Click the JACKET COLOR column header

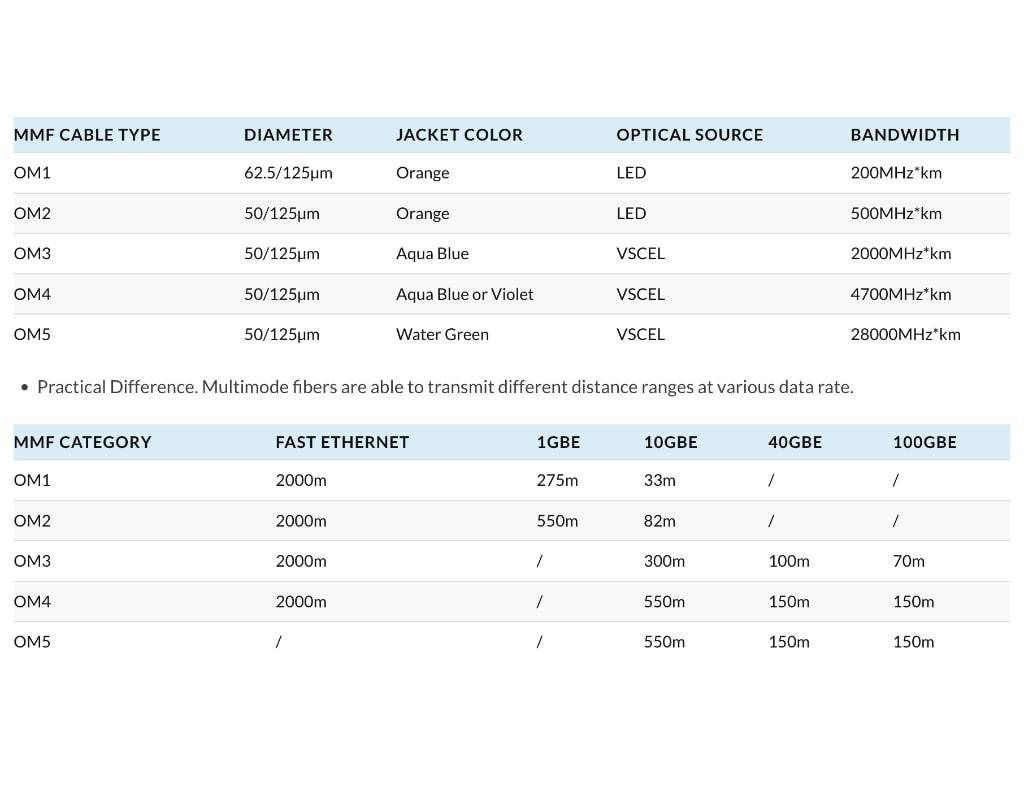tap(459, 135)
